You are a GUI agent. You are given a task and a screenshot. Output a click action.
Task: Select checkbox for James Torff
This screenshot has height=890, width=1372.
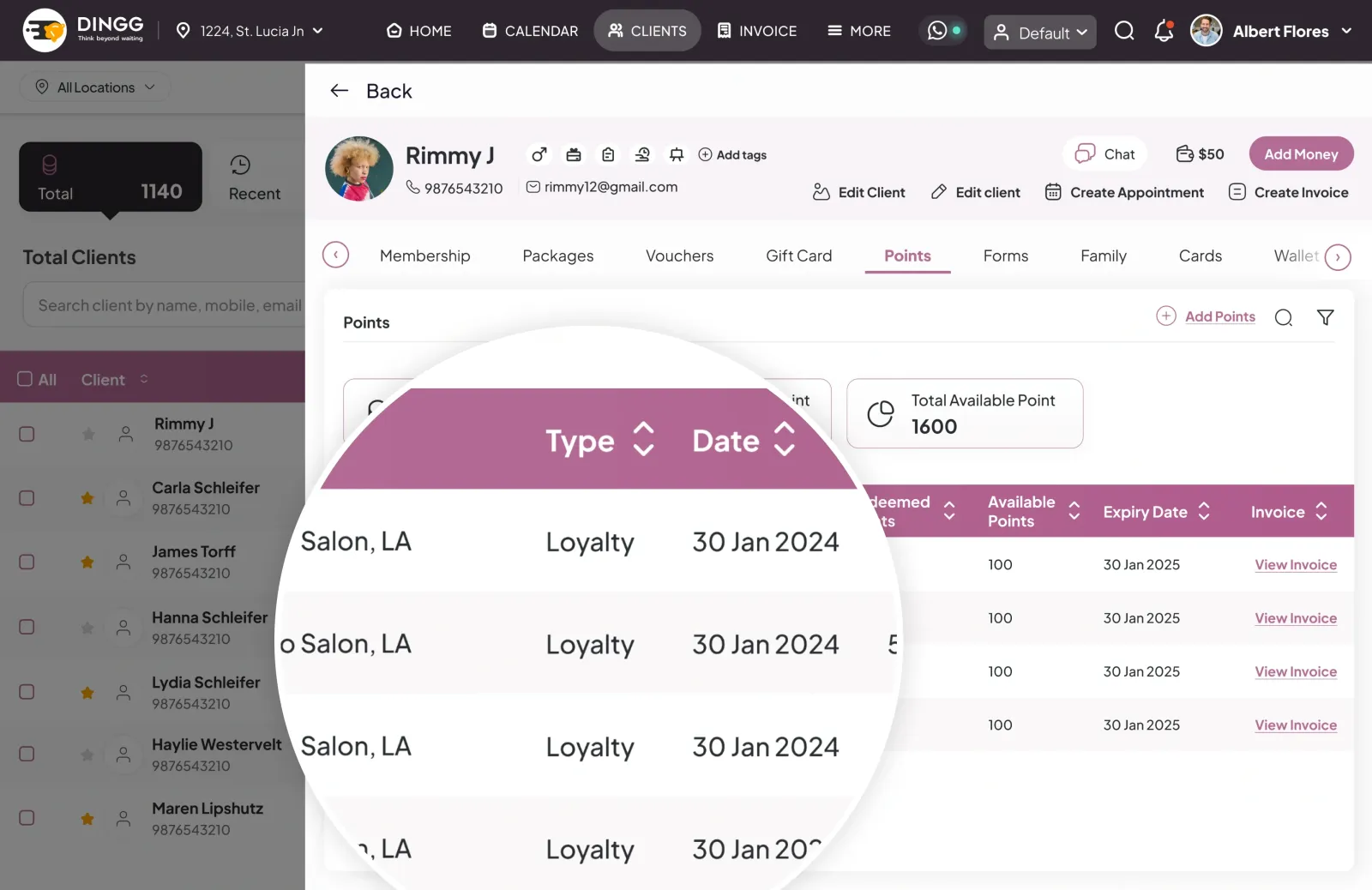coord(27,562)
